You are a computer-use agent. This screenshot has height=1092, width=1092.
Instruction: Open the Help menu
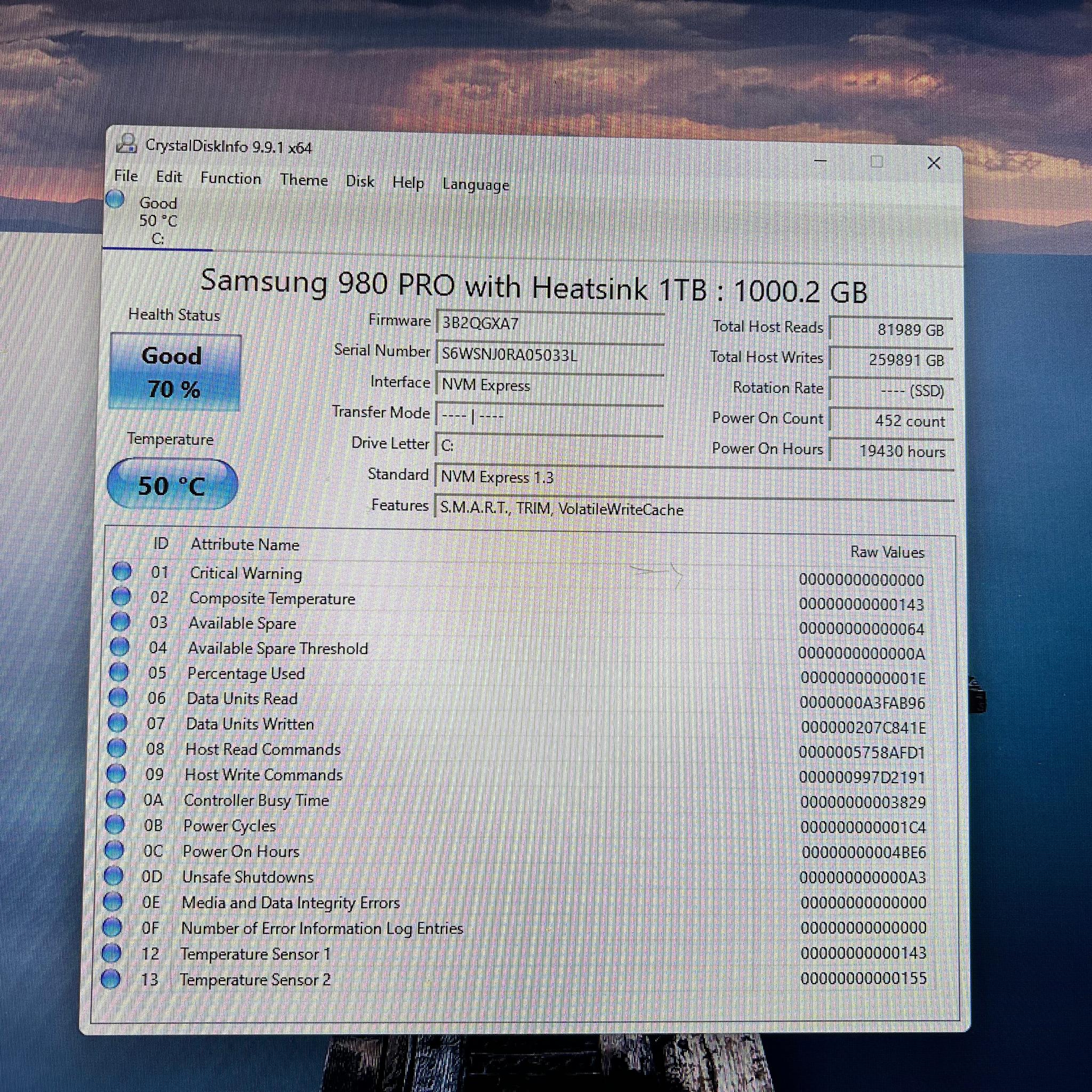point(408,182)
